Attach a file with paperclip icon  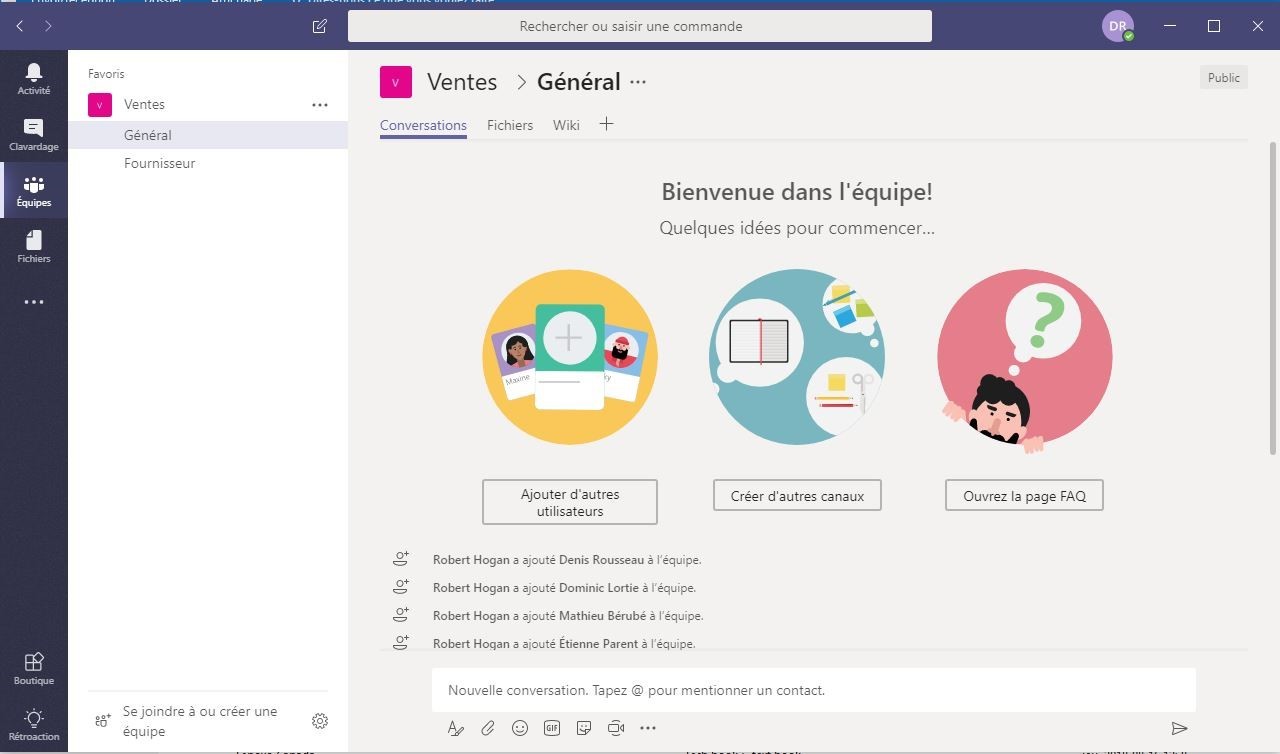(x=488, y=728)
